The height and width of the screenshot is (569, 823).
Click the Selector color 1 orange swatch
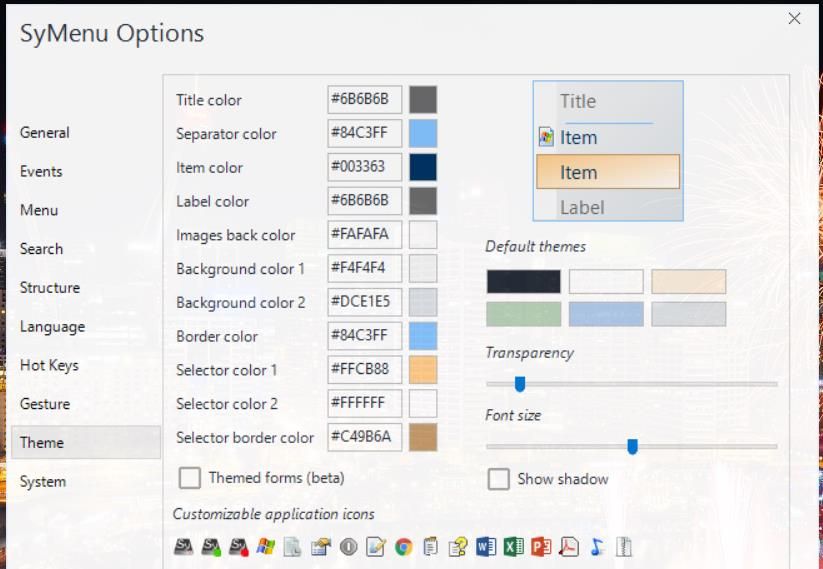point(423,370)
